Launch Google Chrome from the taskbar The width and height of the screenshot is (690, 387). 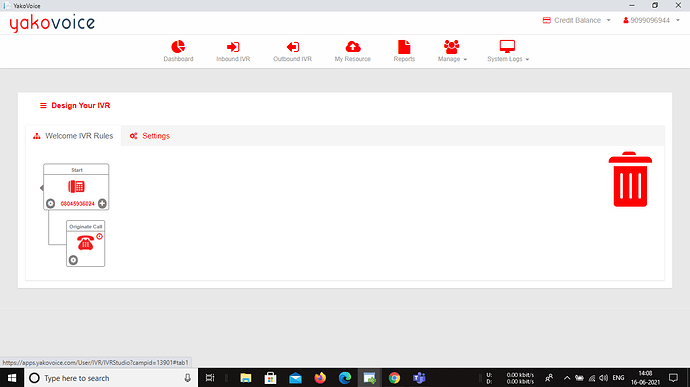coord(394,378)
